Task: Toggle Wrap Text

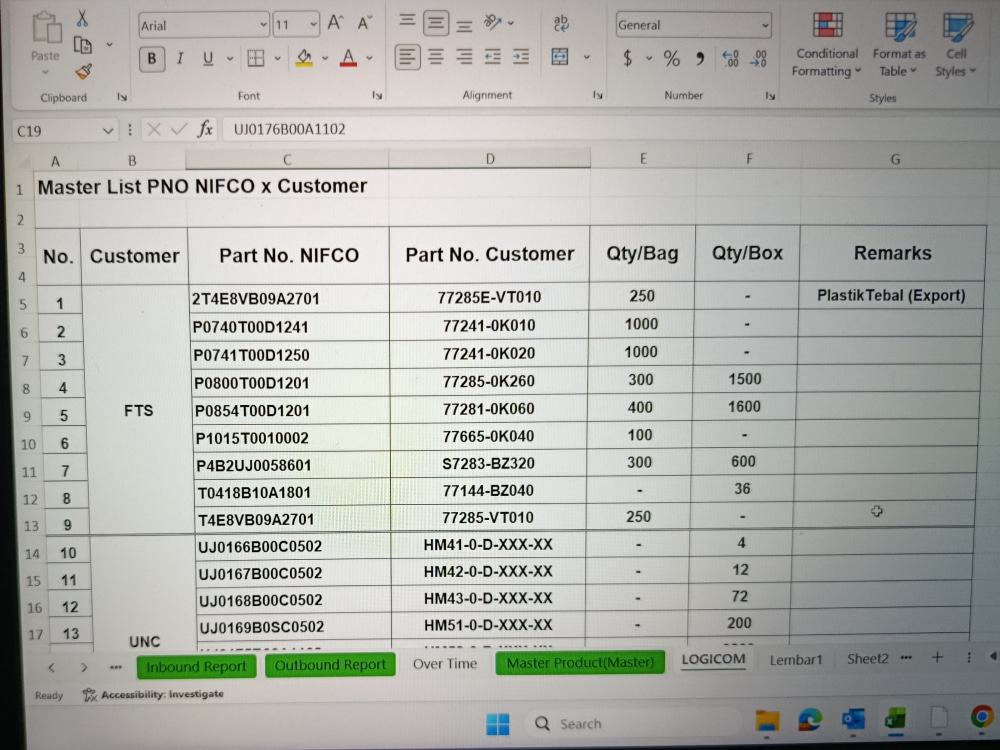Action: [x=561, y=24]
